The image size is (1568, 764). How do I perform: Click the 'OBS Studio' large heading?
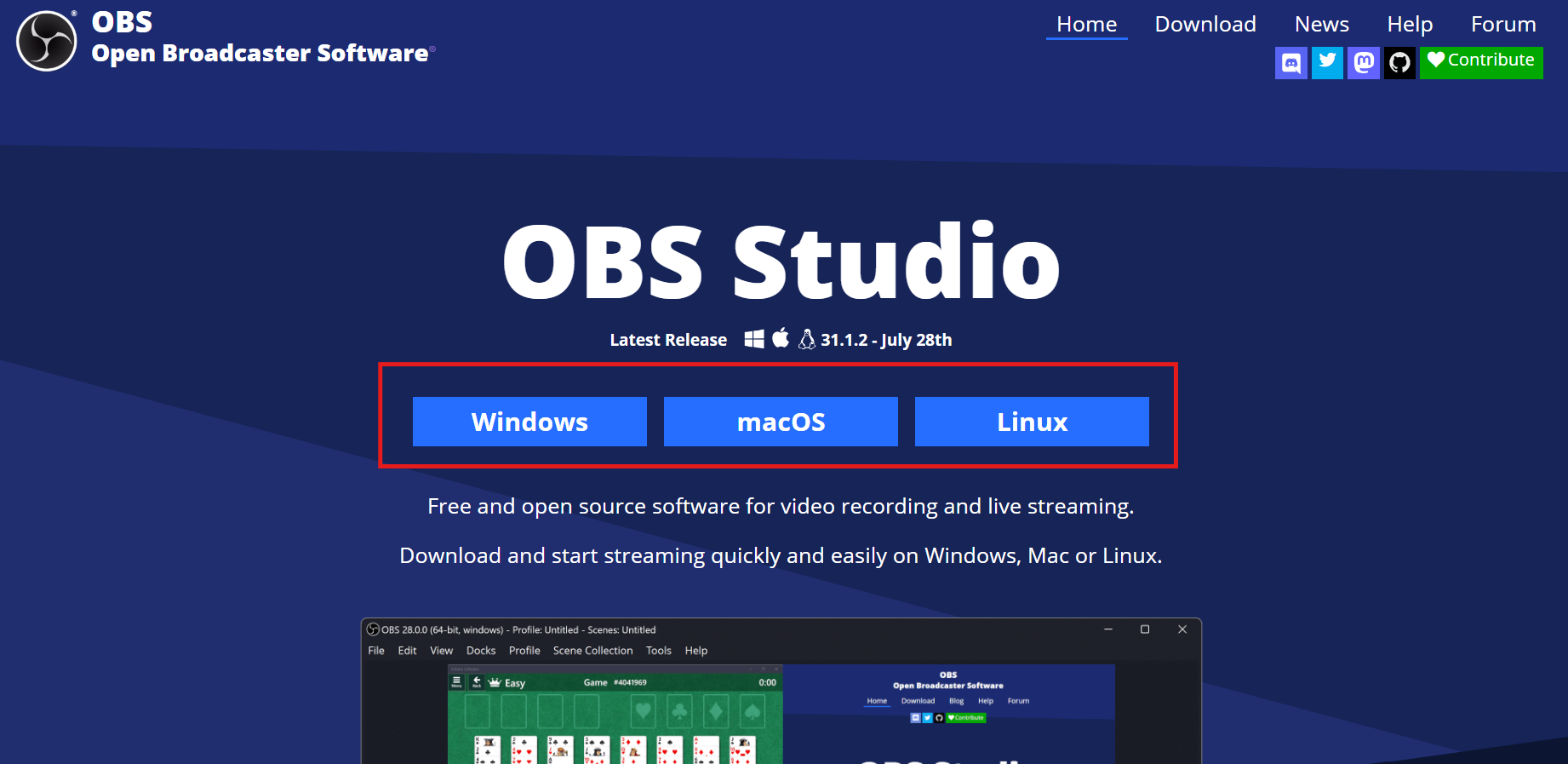[781, 261]
